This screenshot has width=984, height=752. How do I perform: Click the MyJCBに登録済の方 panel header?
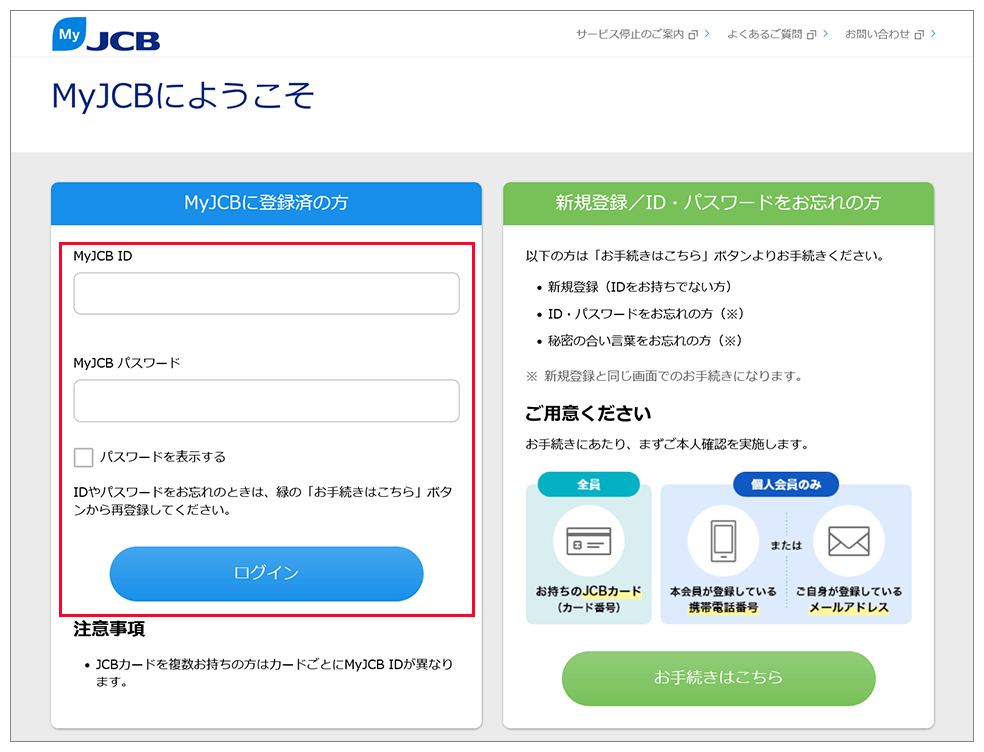267,203
